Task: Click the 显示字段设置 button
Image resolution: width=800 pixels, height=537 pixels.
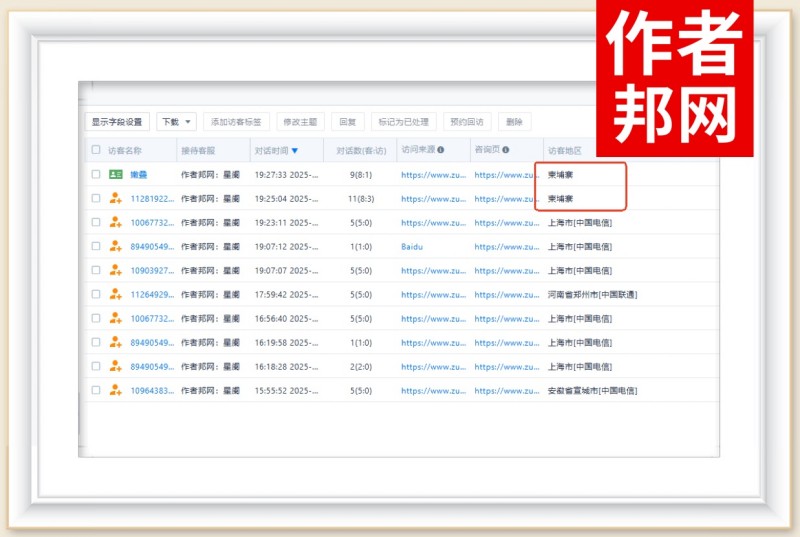Action: coord(117,122)
